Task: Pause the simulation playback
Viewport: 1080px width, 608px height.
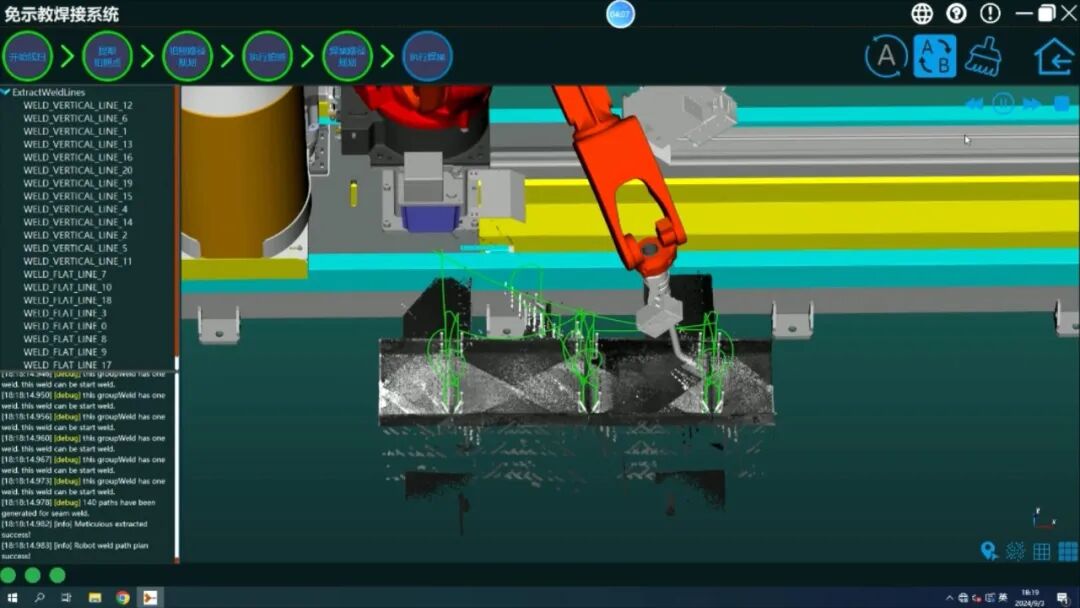Action: [1003, 104]
